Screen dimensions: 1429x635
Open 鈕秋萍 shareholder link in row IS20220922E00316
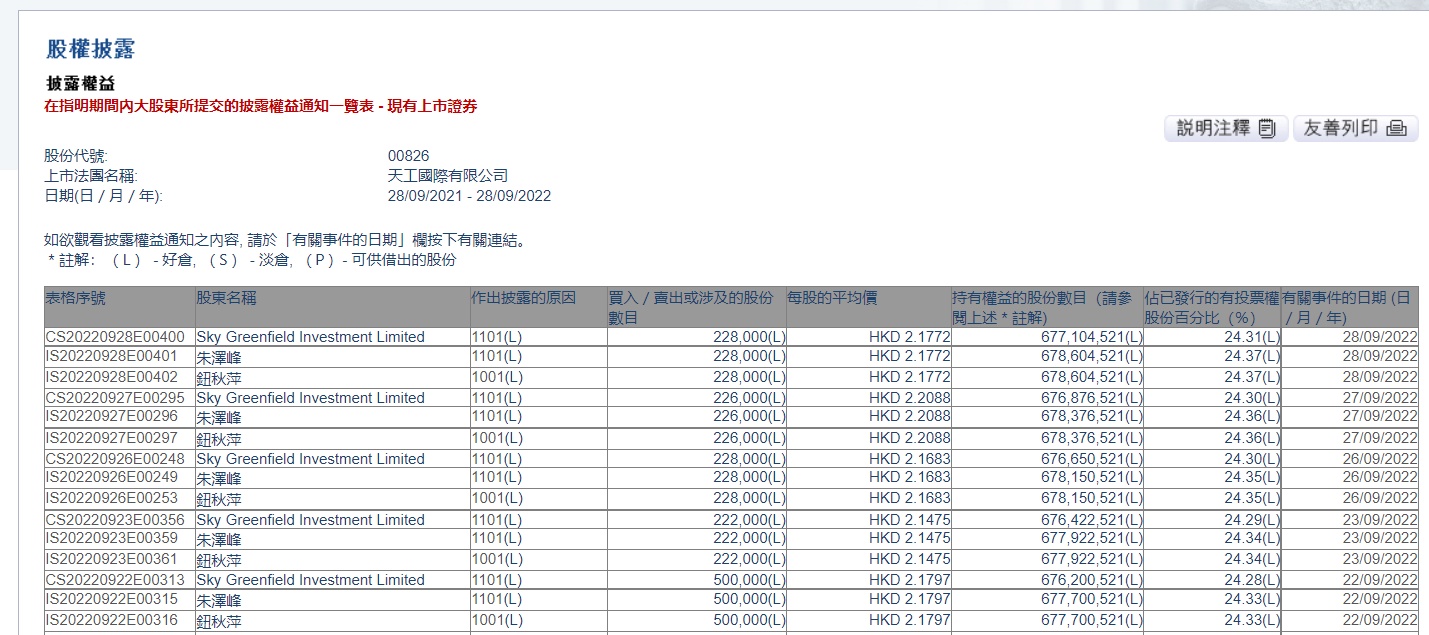click(219, 621)
